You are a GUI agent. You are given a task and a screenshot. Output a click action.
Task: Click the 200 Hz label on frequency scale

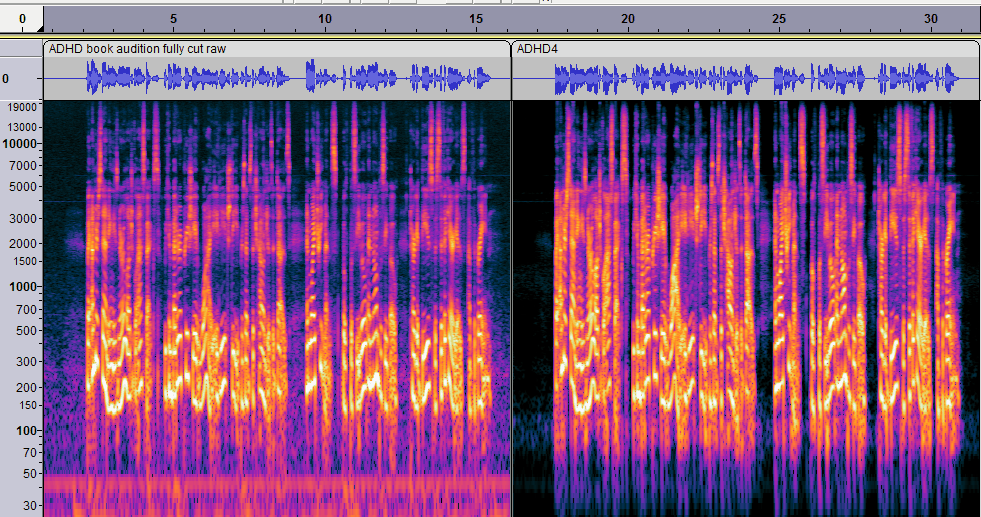27,387
